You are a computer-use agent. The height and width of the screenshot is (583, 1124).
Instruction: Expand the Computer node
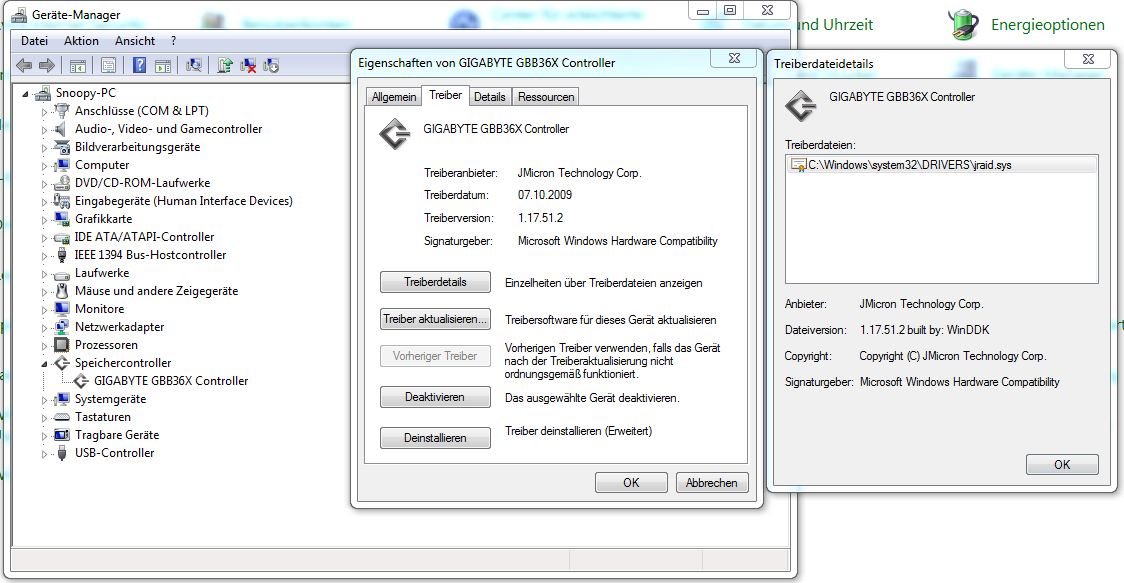44,166
